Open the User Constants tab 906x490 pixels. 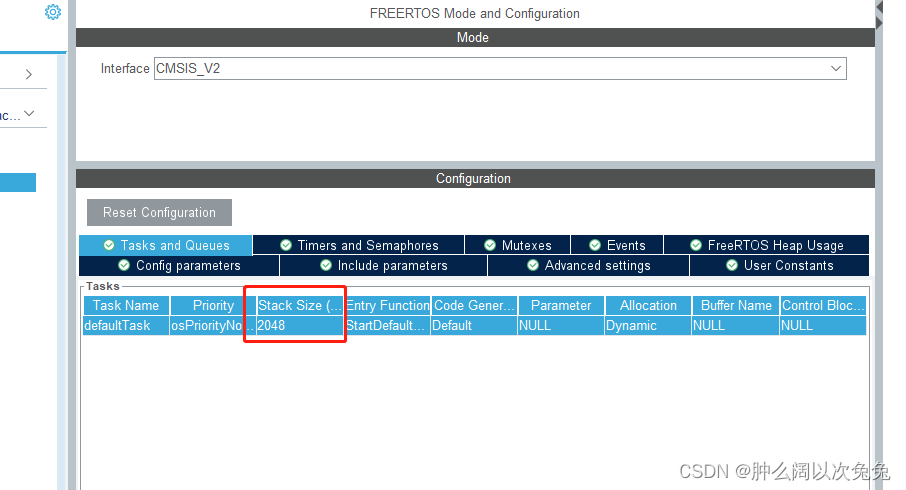(x=779, y=265)
